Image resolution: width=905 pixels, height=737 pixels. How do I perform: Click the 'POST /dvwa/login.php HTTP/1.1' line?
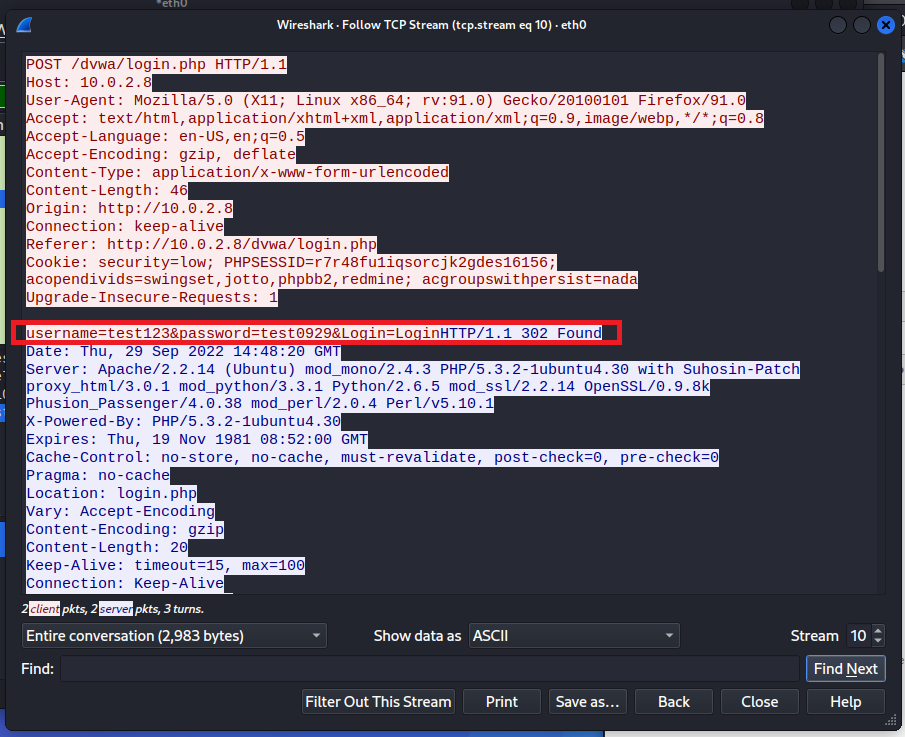(x=156, y=64)
